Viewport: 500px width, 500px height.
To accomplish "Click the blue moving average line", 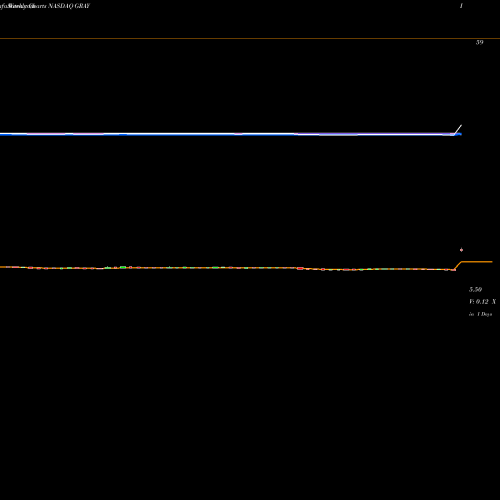I will (x=230, y=135).
